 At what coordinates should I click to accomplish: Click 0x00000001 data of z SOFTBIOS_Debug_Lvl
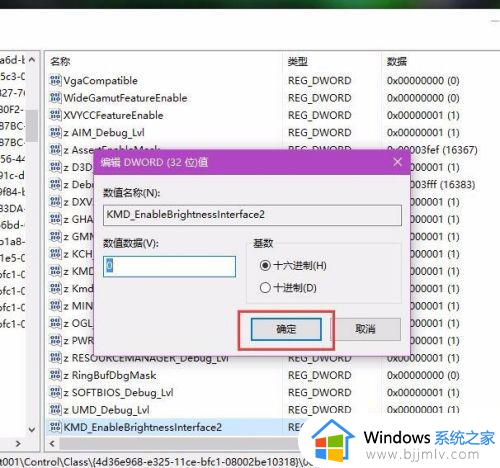423,392
